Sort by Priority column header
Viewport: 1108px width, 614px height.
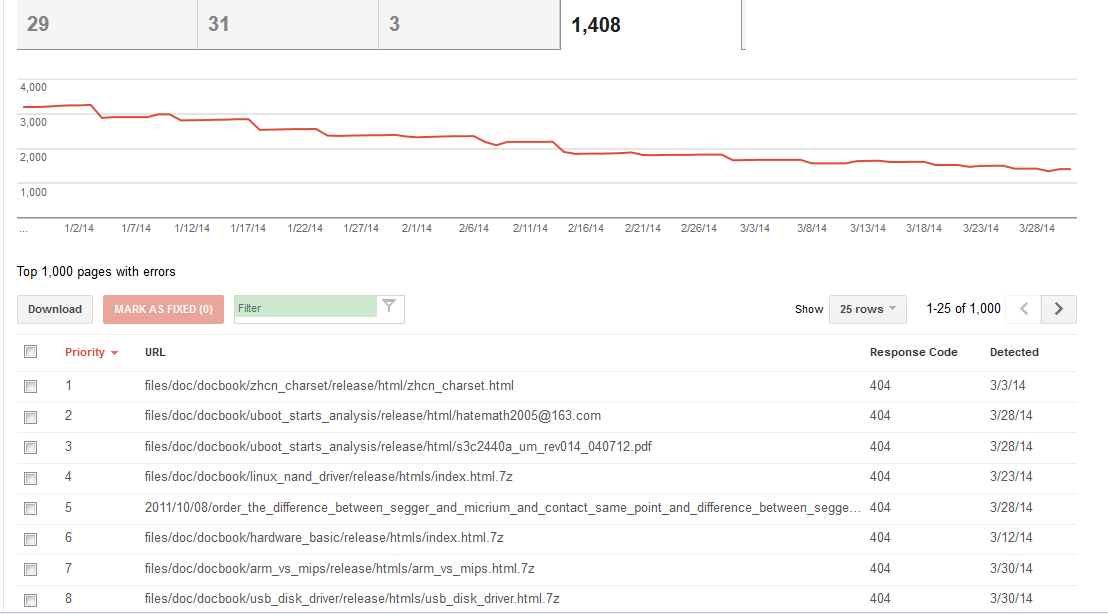(85, 352)
